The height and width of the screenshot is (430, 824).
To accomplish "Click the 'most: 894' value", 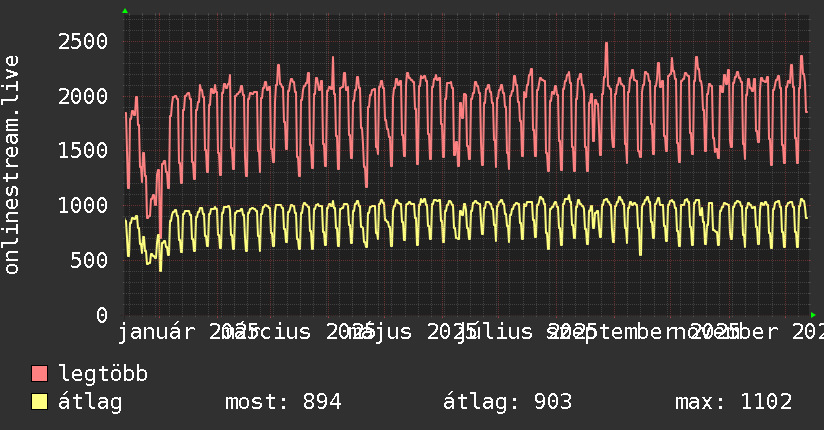I will pyautogui.click(x=283, y=402).
